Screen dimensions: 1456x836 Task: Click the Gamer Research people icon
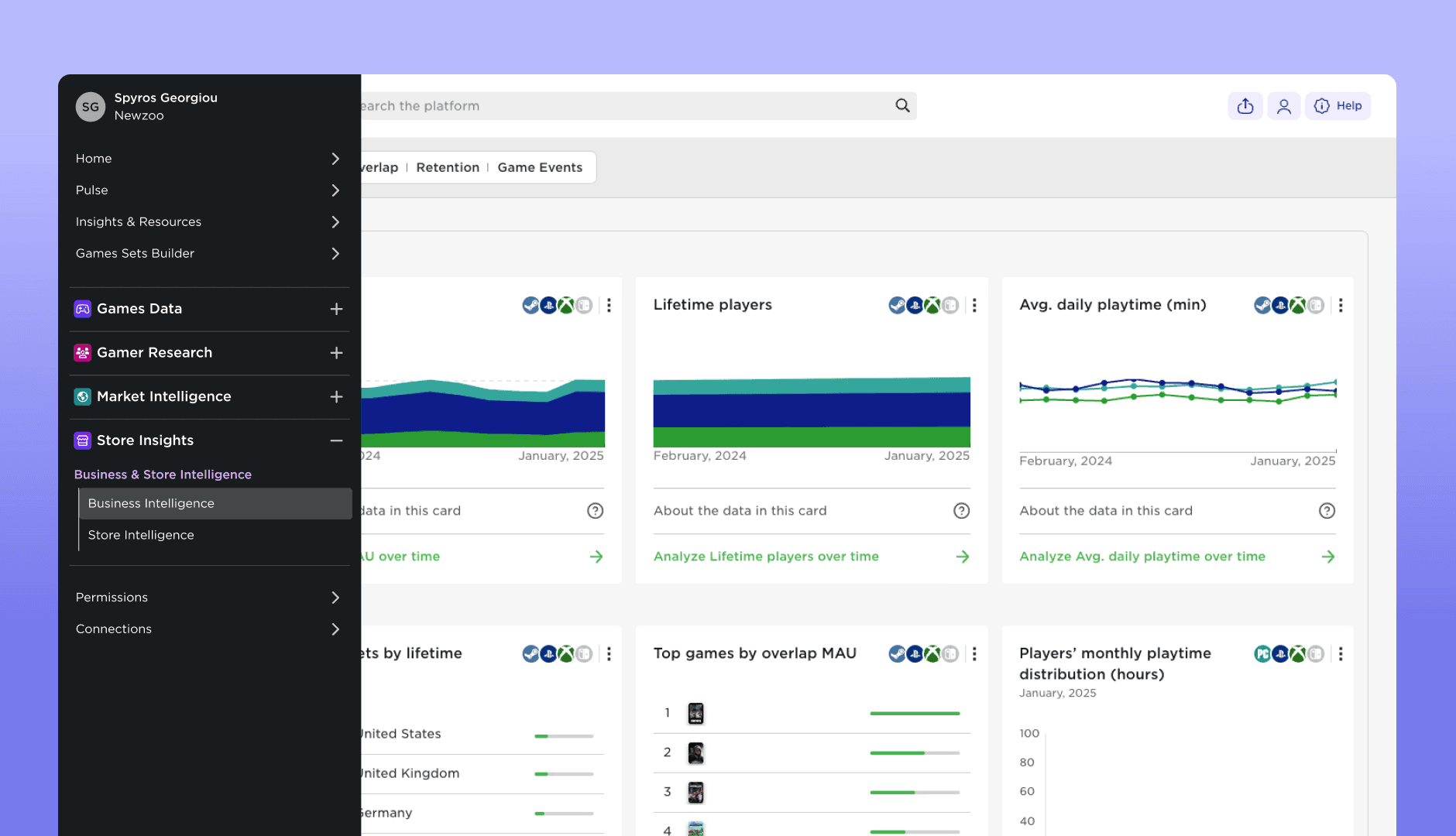click(82, 353)
